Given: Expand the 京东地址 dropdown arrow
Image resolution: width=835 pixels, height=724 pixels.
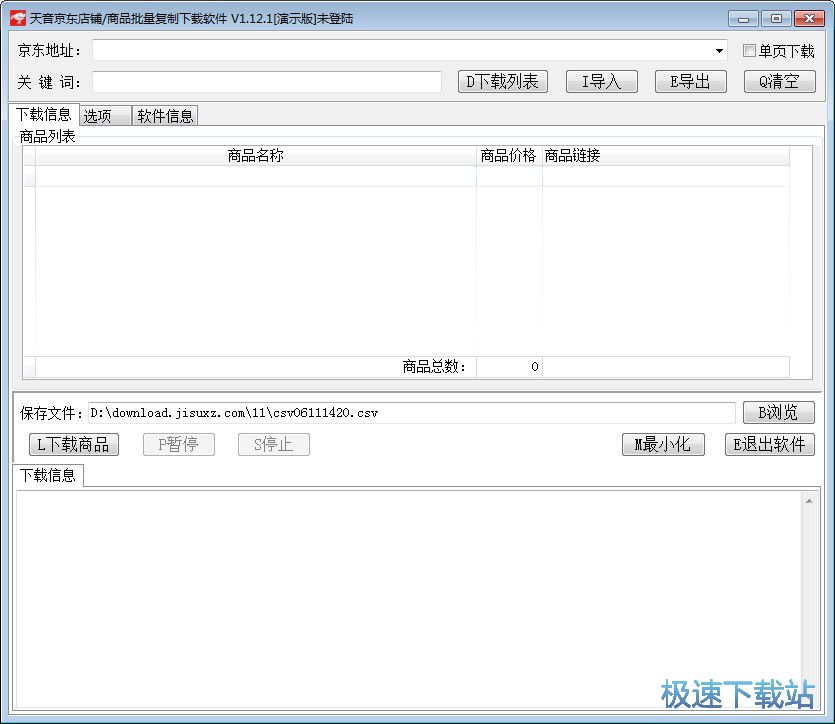Looking at the screenshot, I should pyautogui.click(x=719, y=51).
